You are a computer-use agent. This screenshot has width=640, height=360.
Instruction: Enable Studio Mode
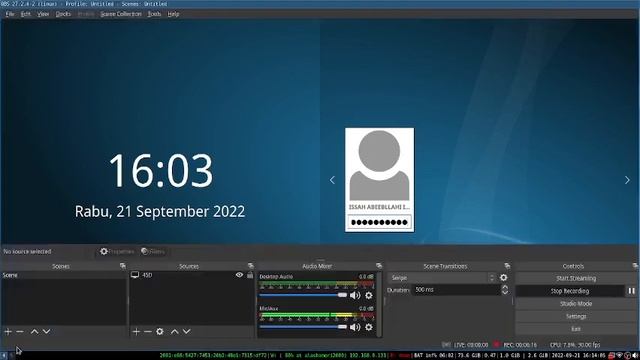(x=576, y=303)
